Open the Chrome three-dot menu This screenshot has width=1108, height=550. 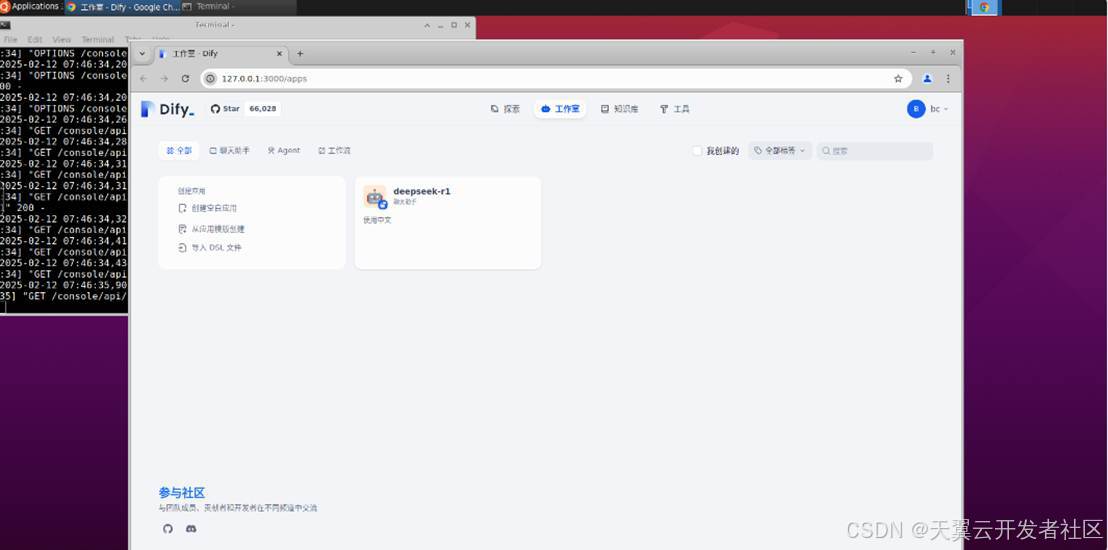pyautogui.click(x=948, y=78)
